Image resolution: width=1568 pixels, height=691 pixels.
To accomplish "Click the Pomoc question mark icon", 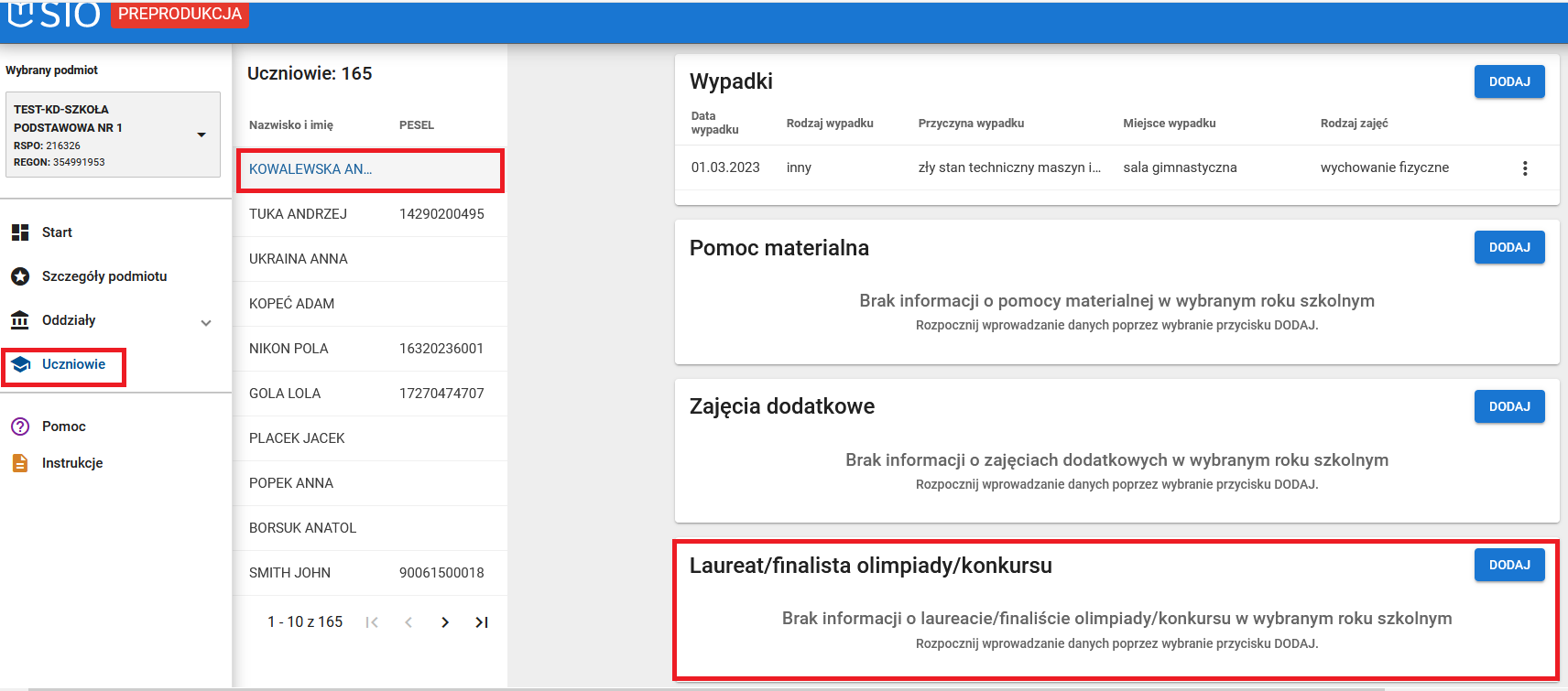I will point(20,426).
